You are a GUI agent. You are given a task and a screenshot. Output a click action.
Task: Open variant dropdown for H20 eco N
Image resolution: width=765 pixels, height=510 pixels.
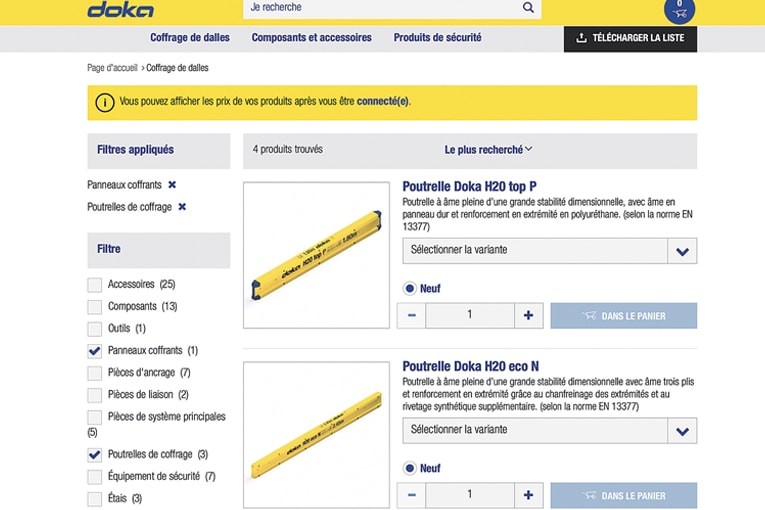click(x=550, y=430)
